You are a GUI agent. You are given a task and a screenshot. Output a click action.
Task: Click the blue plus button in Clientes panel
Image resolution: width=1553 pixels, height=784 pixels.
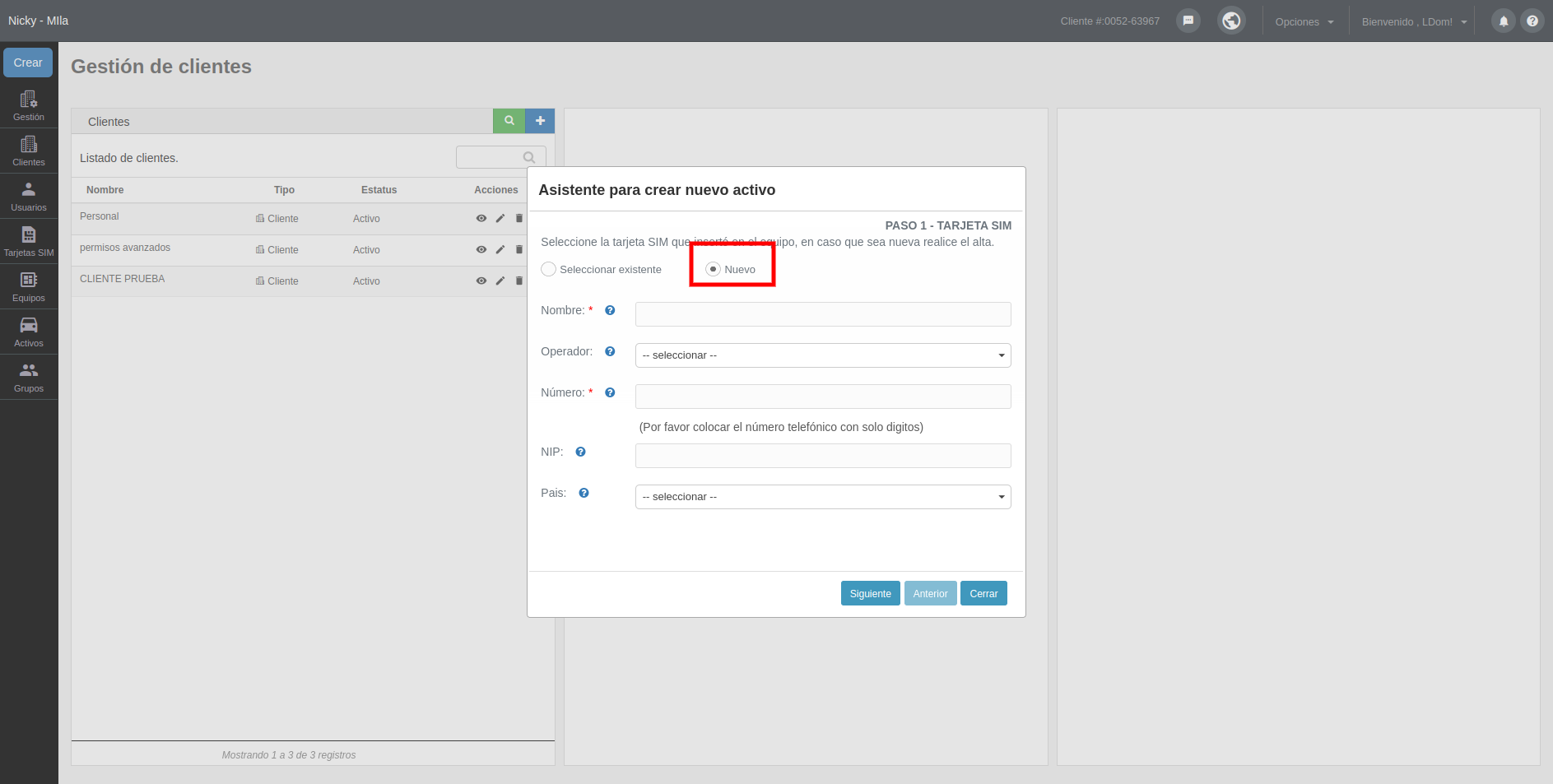(x=540, y=121)
